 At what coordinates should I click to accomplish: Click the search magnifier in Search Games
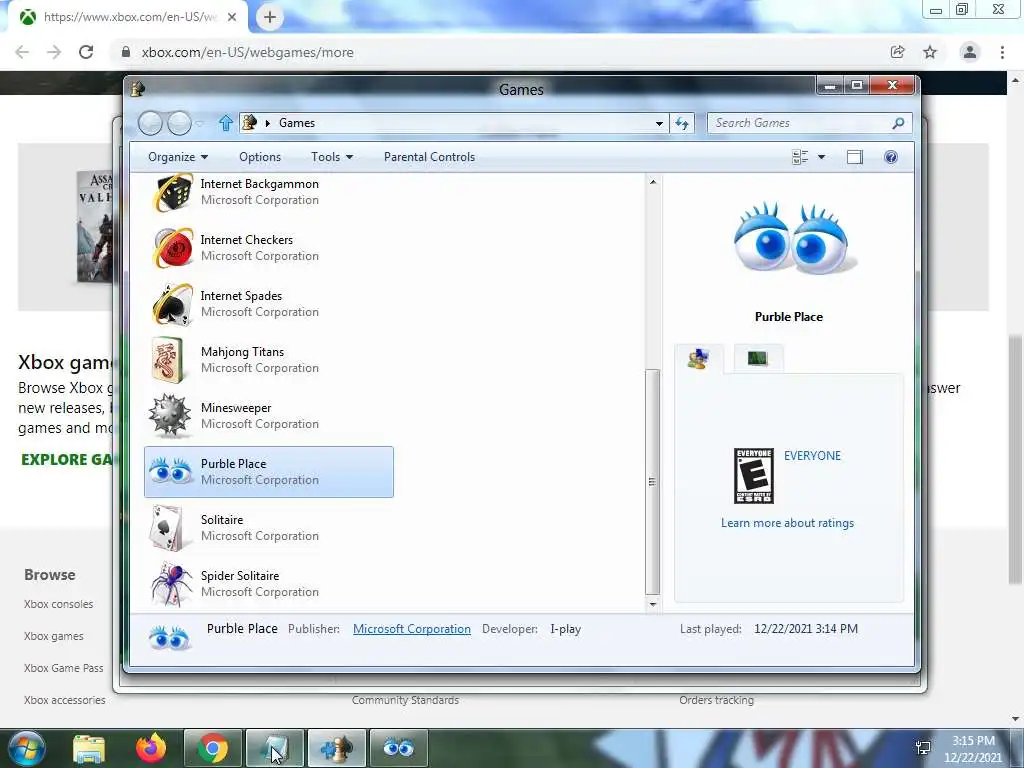coord(898,123)
